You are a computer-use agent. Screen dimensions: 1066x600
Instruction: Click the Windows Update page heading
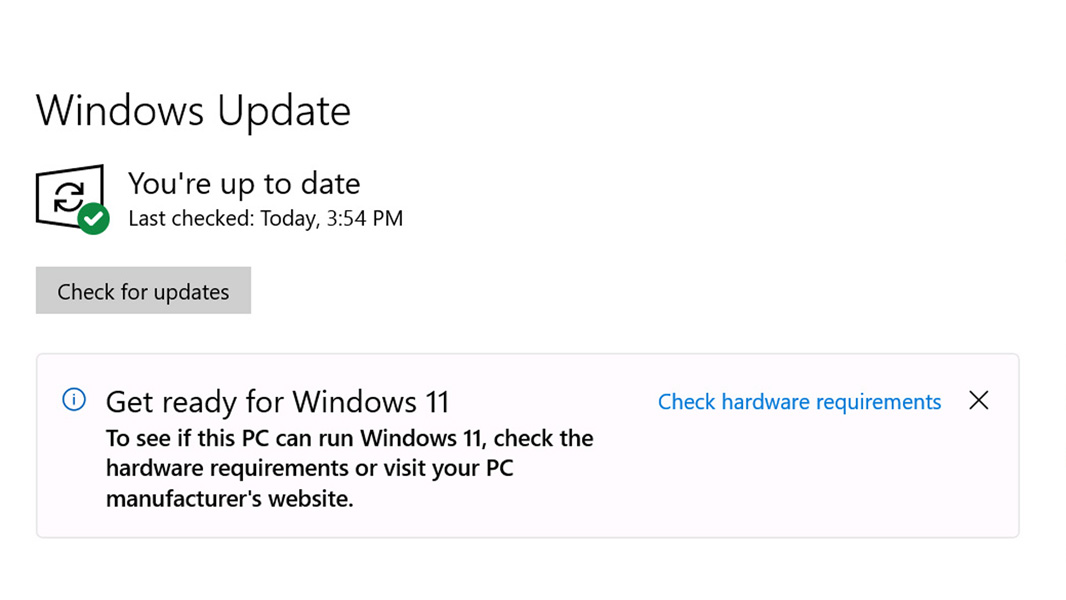click(x=193, y=110)
